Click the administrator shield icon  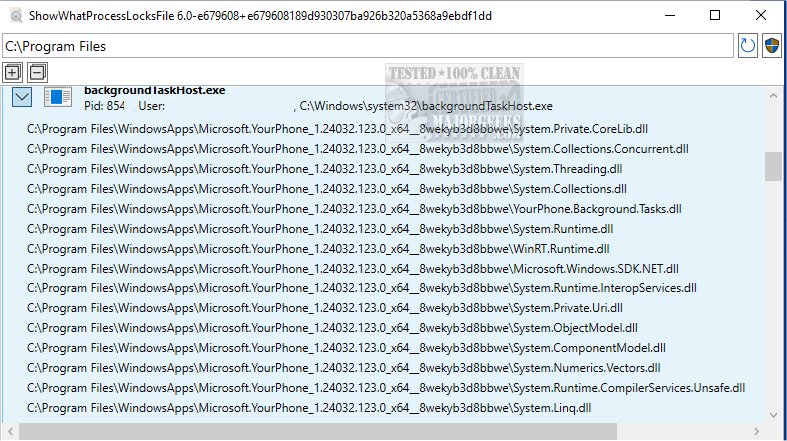coord(771,46)
